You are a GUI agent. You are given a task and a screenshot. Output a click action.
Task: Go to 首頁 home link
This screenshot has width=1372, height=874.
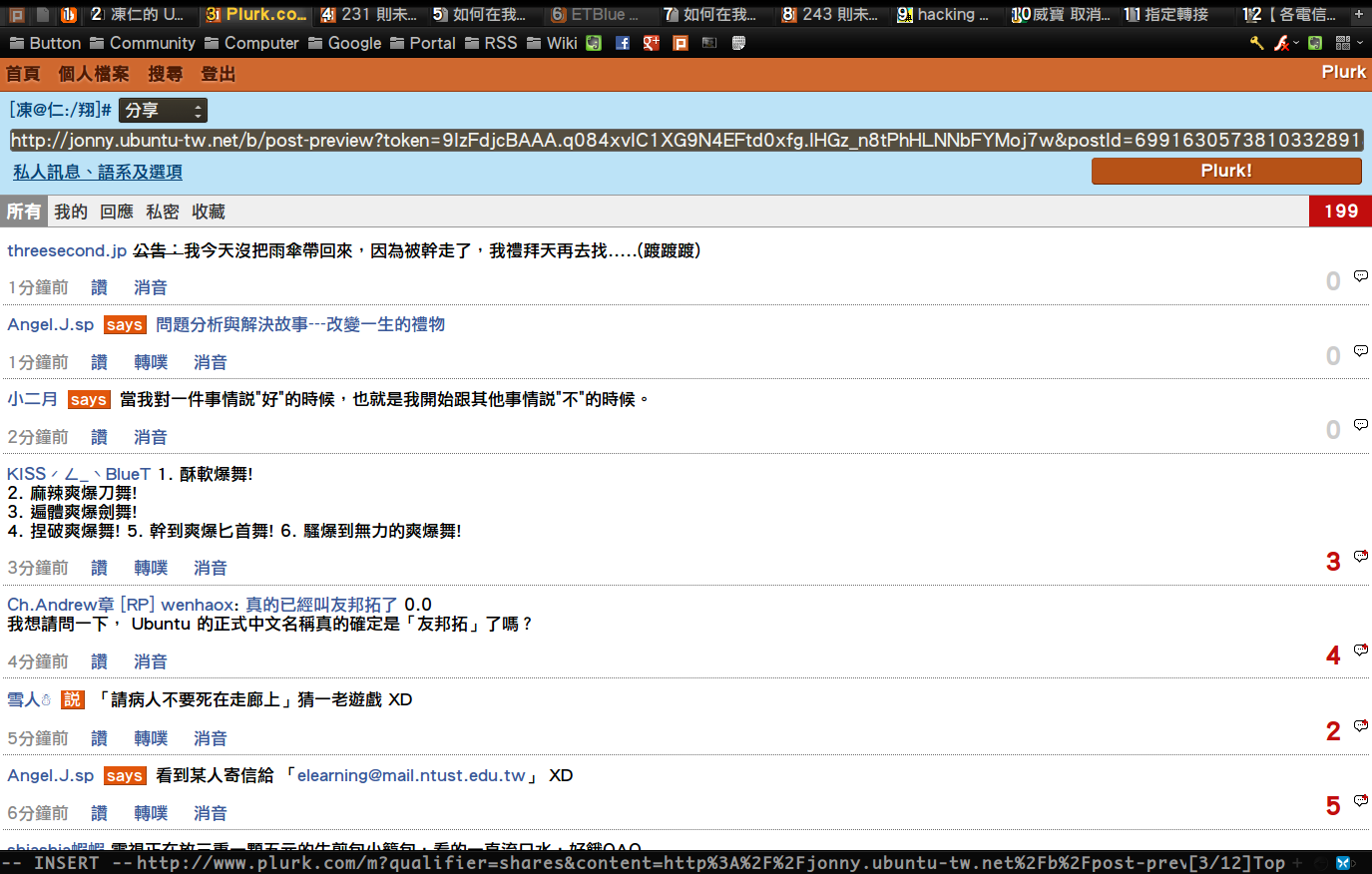(23, 74)
